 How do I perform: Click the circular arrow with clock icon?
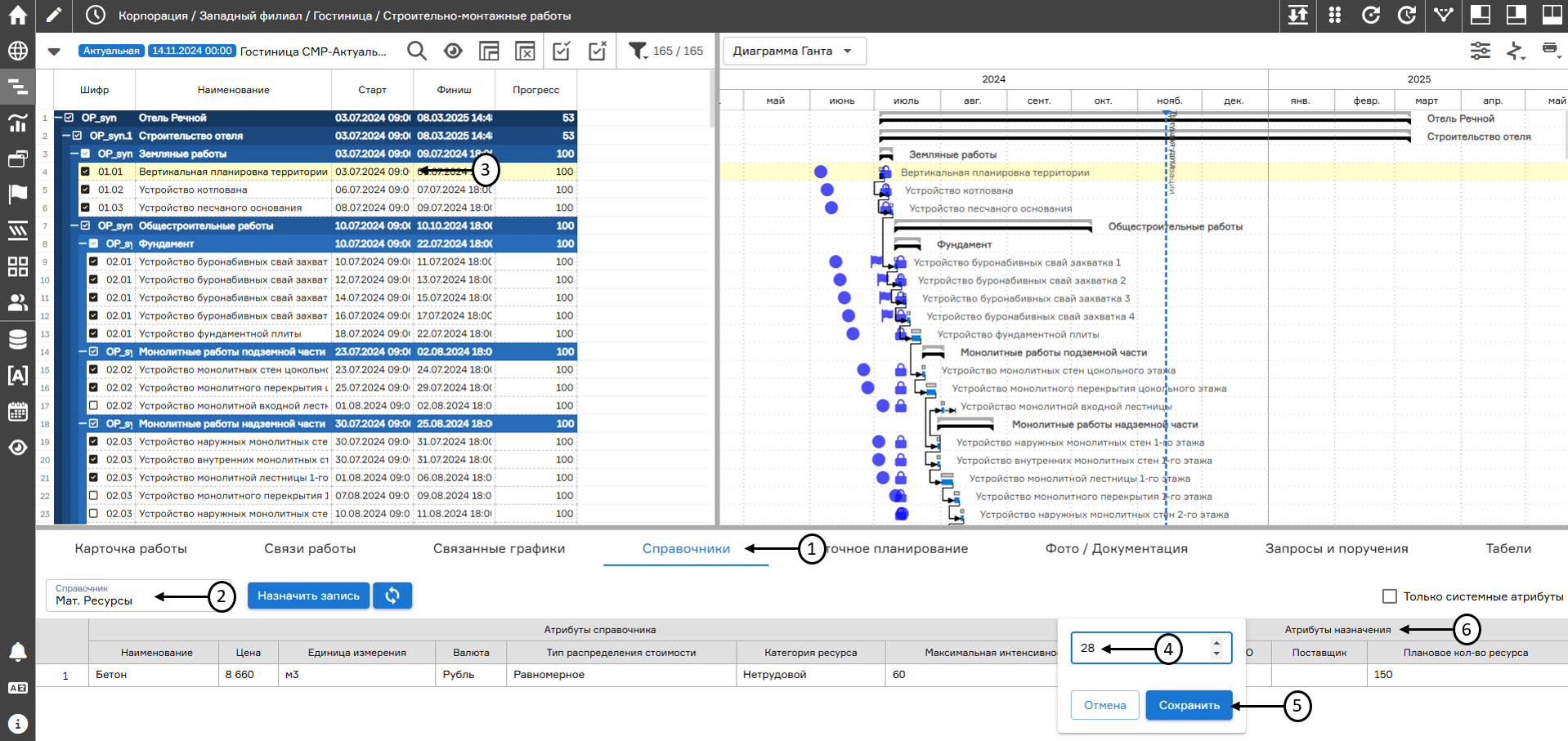click(1407, 15)
